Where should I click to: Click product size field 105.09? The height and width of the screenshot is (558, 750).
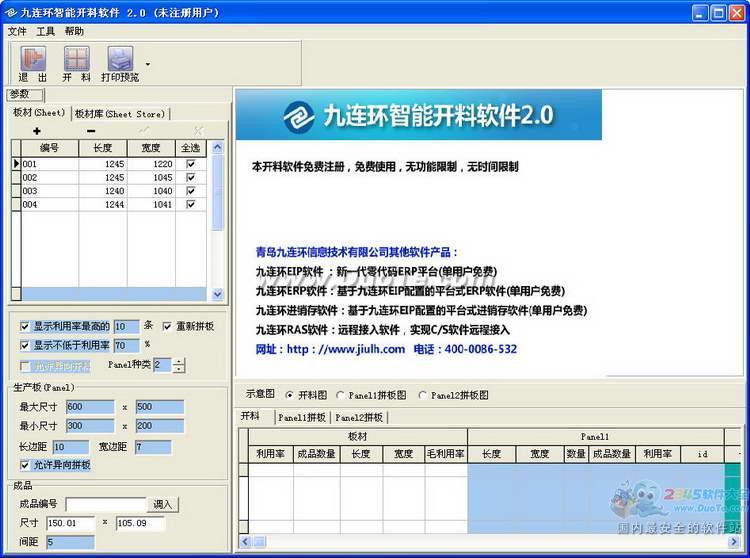[141, 523]
